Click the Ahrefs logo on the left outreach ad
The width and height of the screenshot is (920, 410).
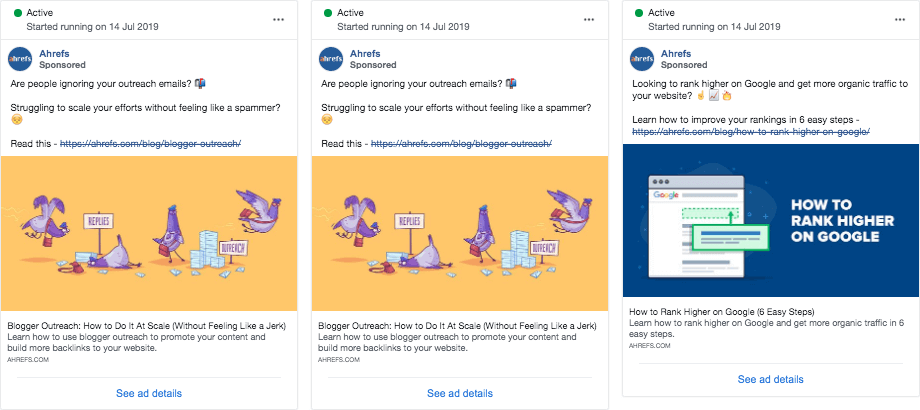pos(20,59)
